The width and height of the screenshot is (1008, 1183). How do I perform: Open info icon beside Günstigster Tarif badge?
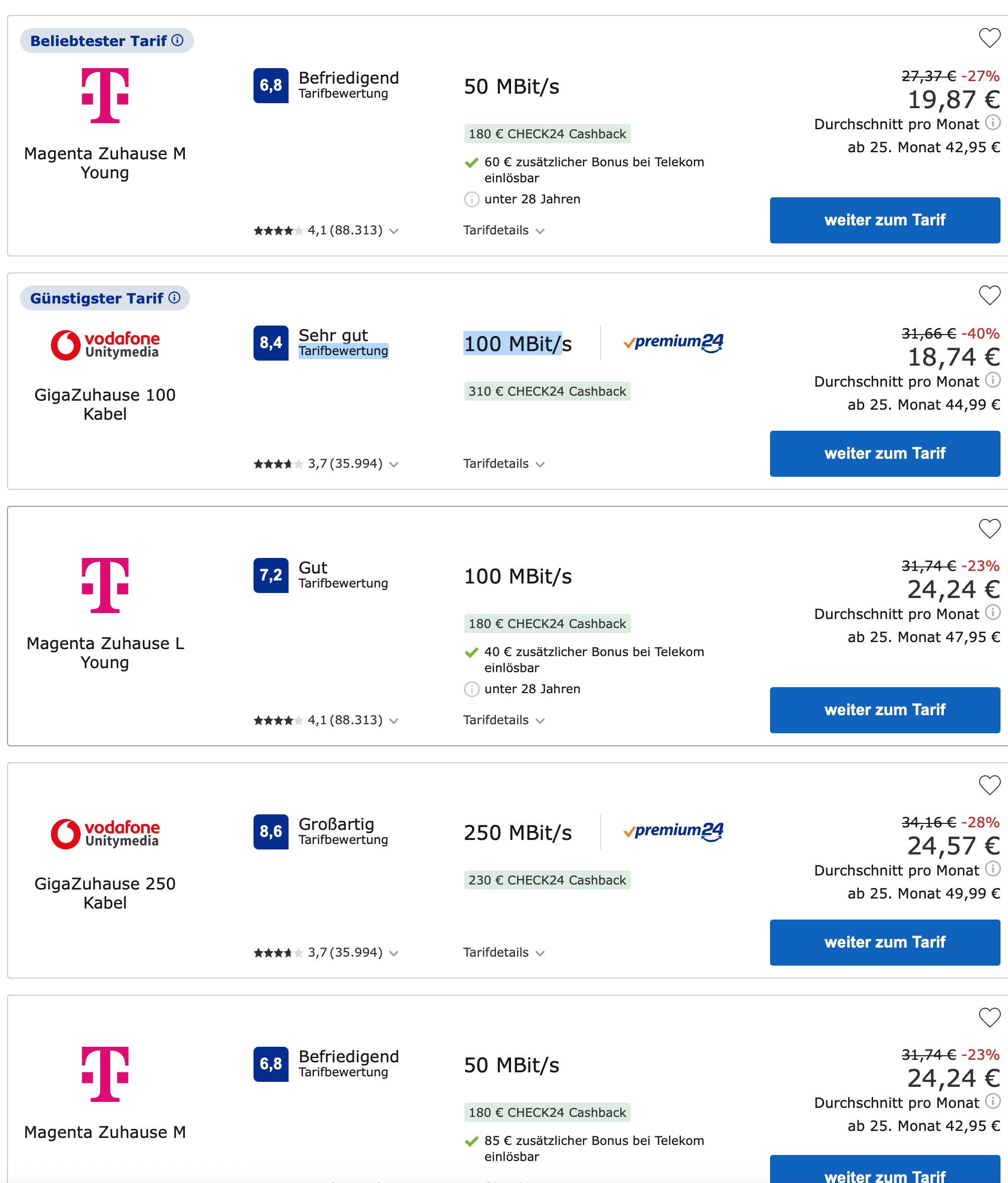pos(175,298)
